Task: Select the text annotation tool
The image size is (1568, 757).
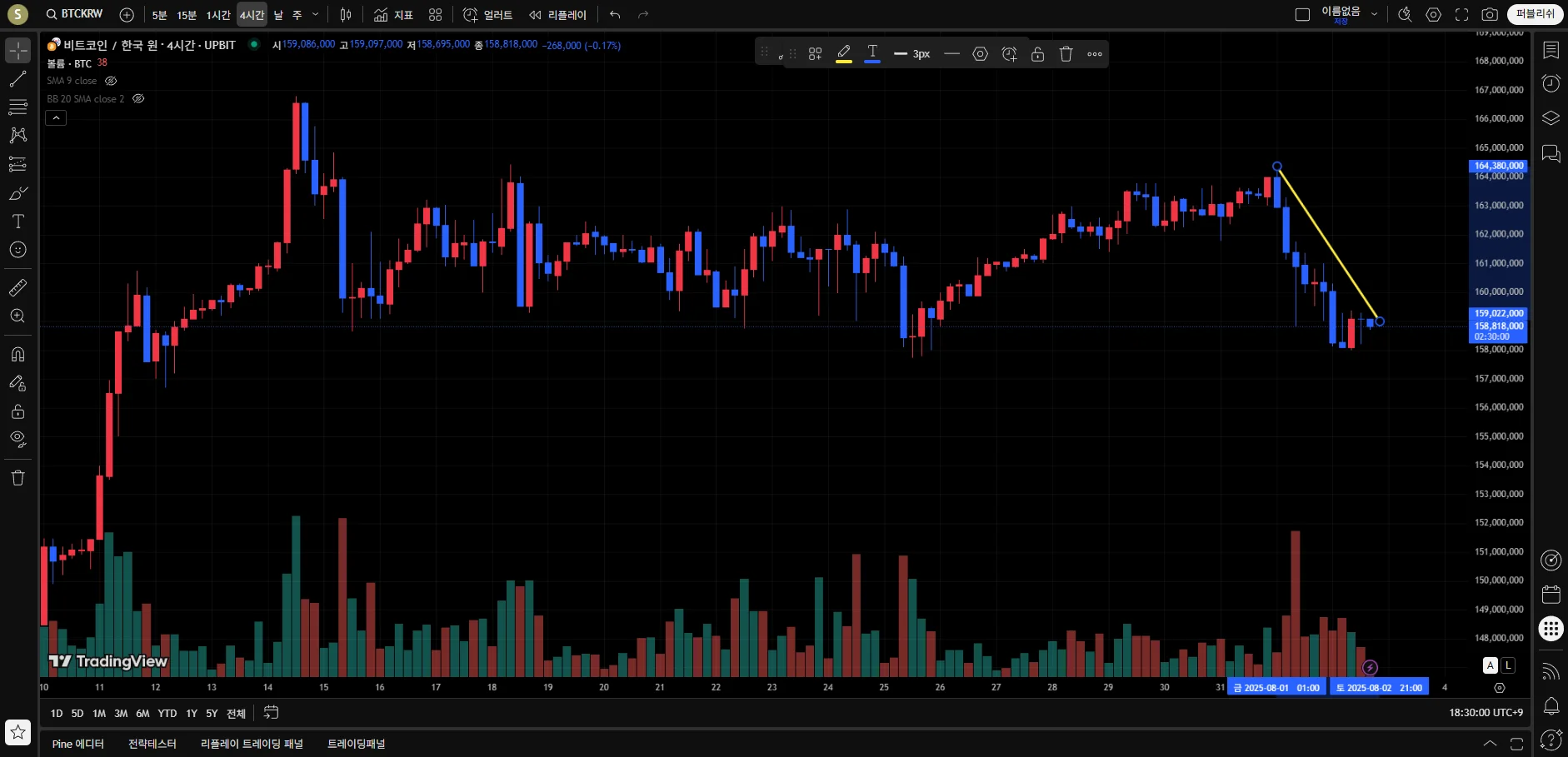Action: (x=17, y=222)
